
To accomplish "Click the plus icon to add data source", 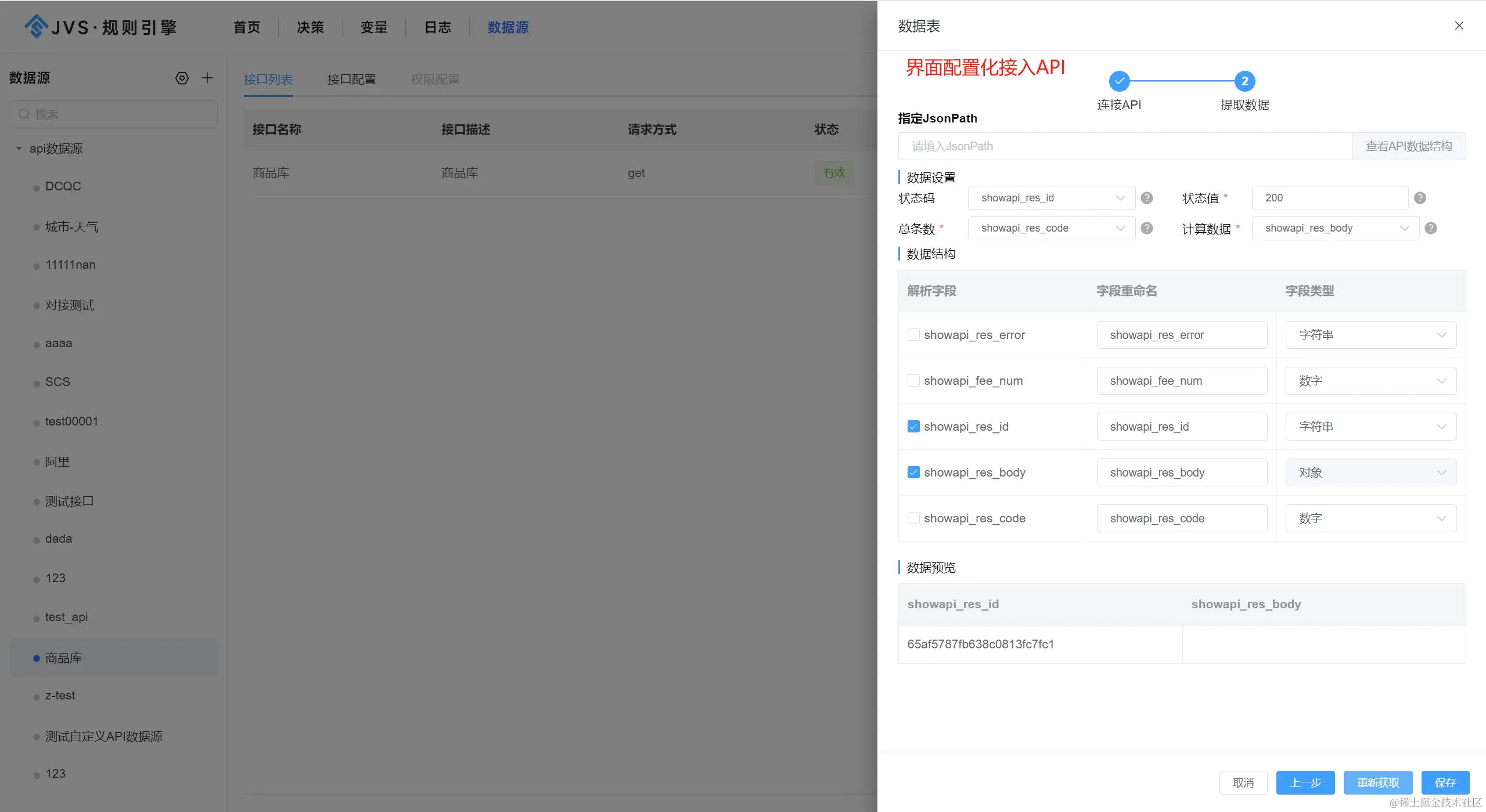I will [x=207, y=78].
